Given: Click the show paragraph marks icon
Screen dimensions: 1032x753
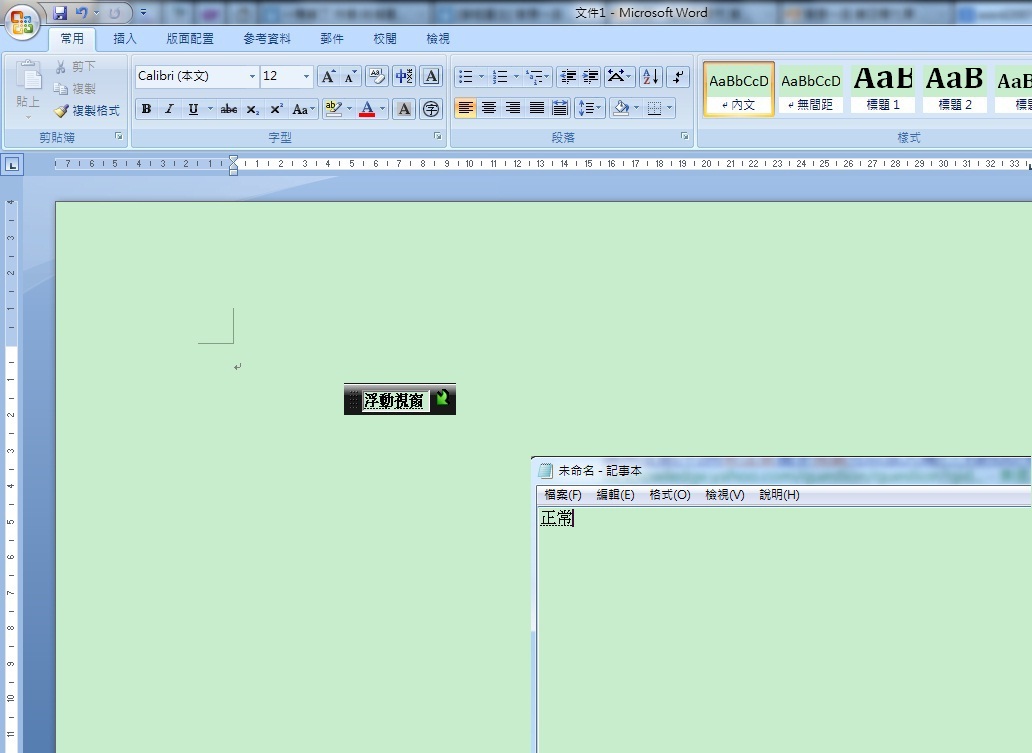Looking at the screenshot, I should 678,77.
